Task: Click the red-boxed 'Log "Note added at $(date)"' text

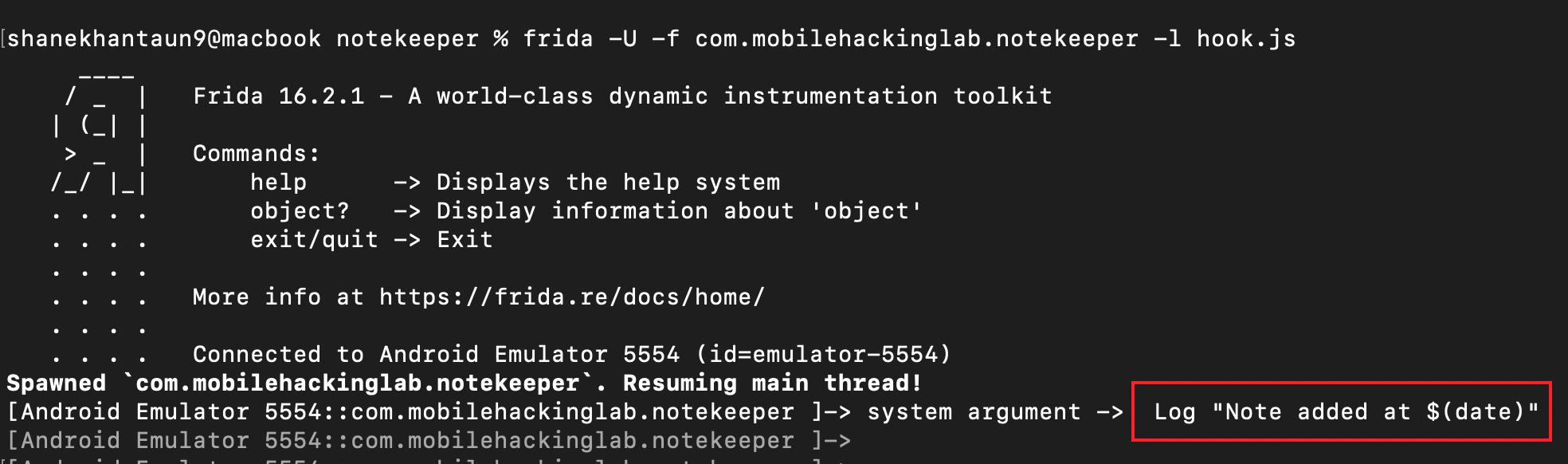Action: 1342,412
